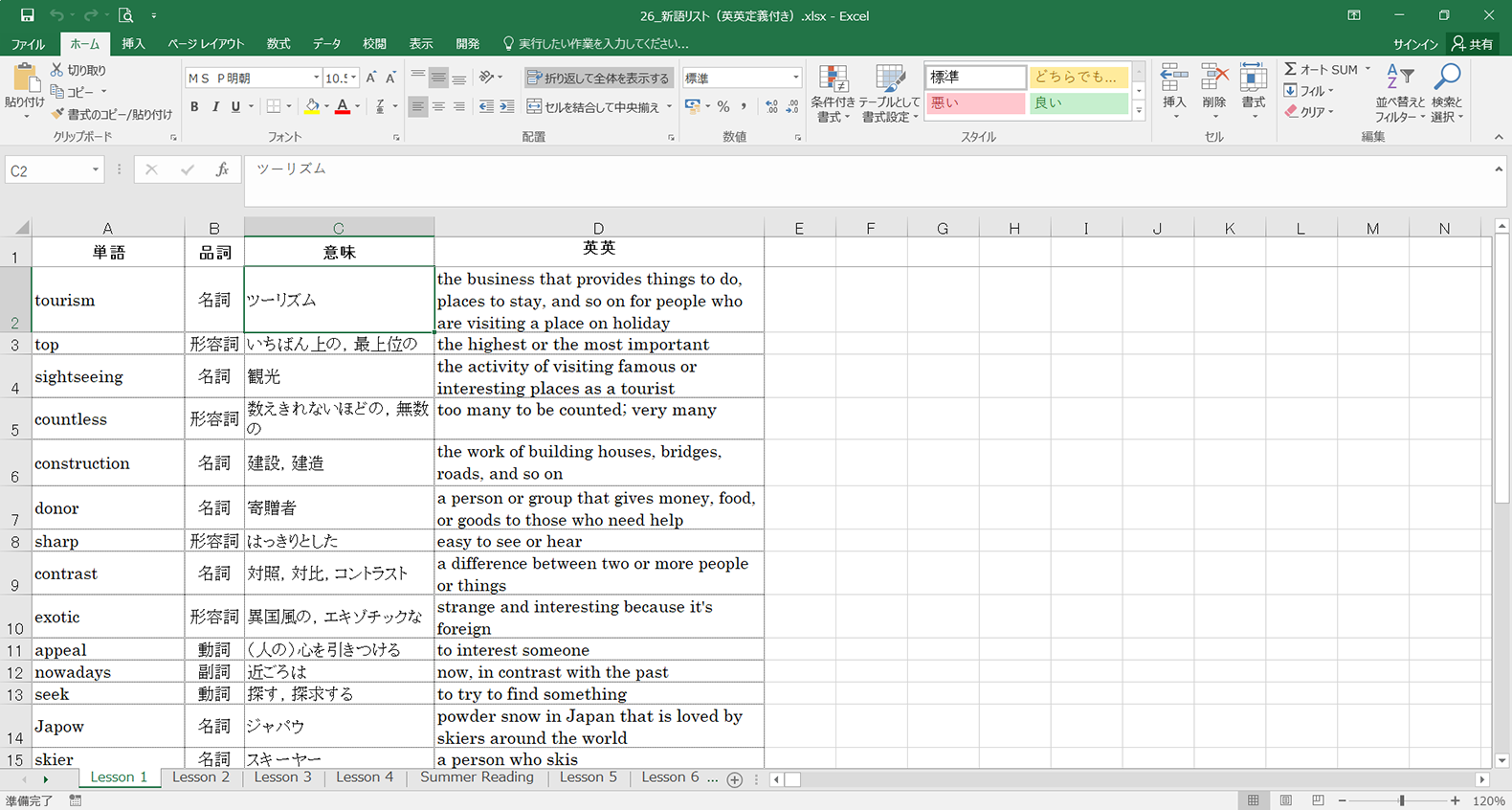1512x810 pixels.
Task: Toggle Italic formatting
Action: pyautogui.click(x=215, y=106)
